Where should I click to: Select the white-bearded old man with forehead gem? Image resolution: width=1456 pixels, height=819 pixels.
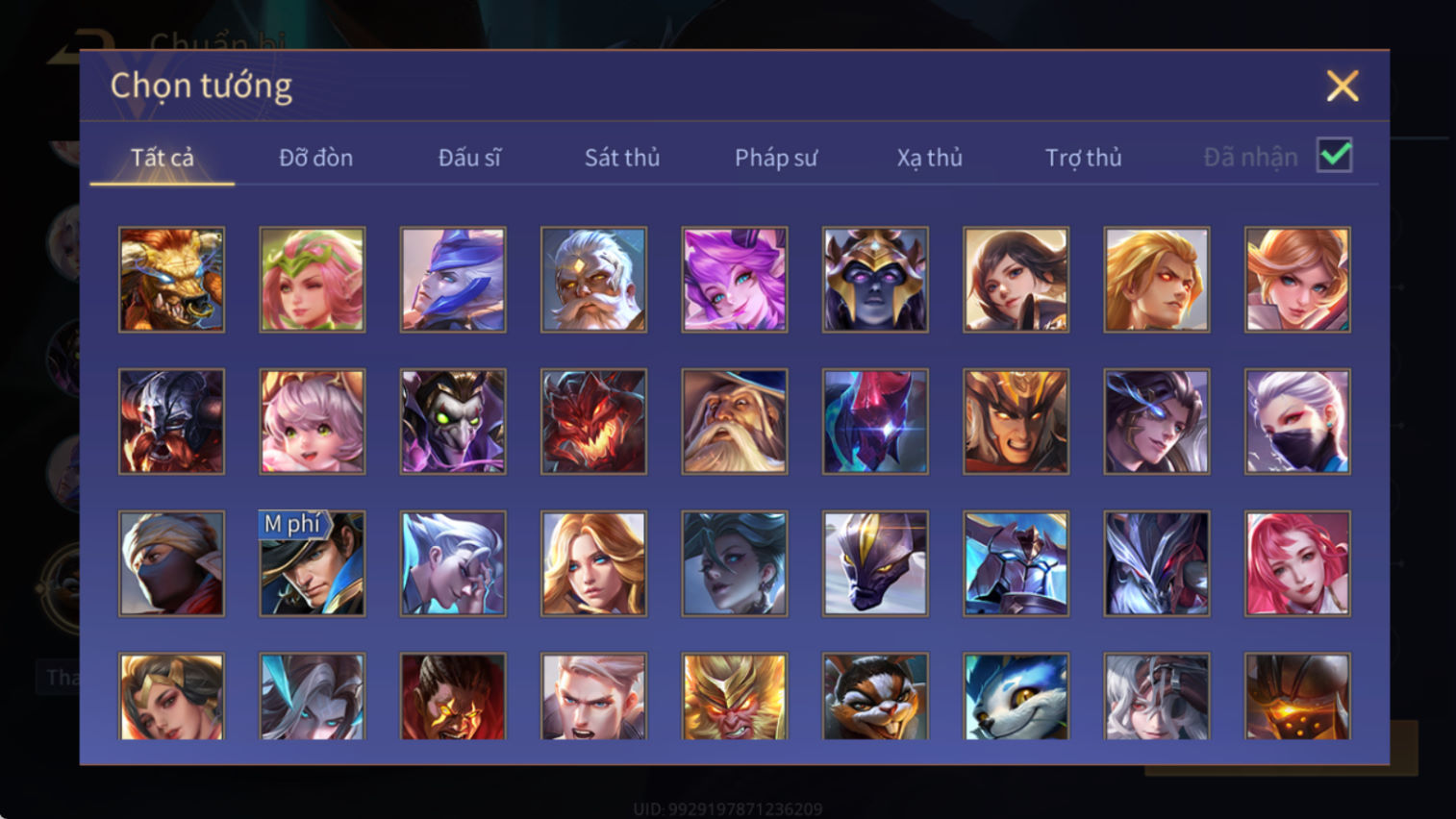click(593, 280)
